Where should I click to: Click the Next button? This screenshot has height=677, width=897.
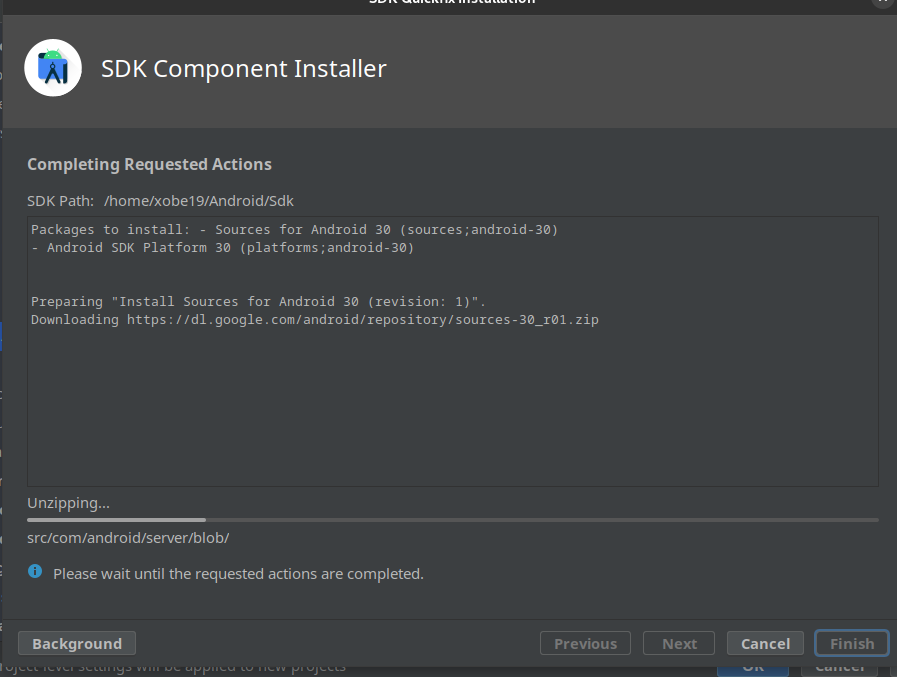pos(678,643)
